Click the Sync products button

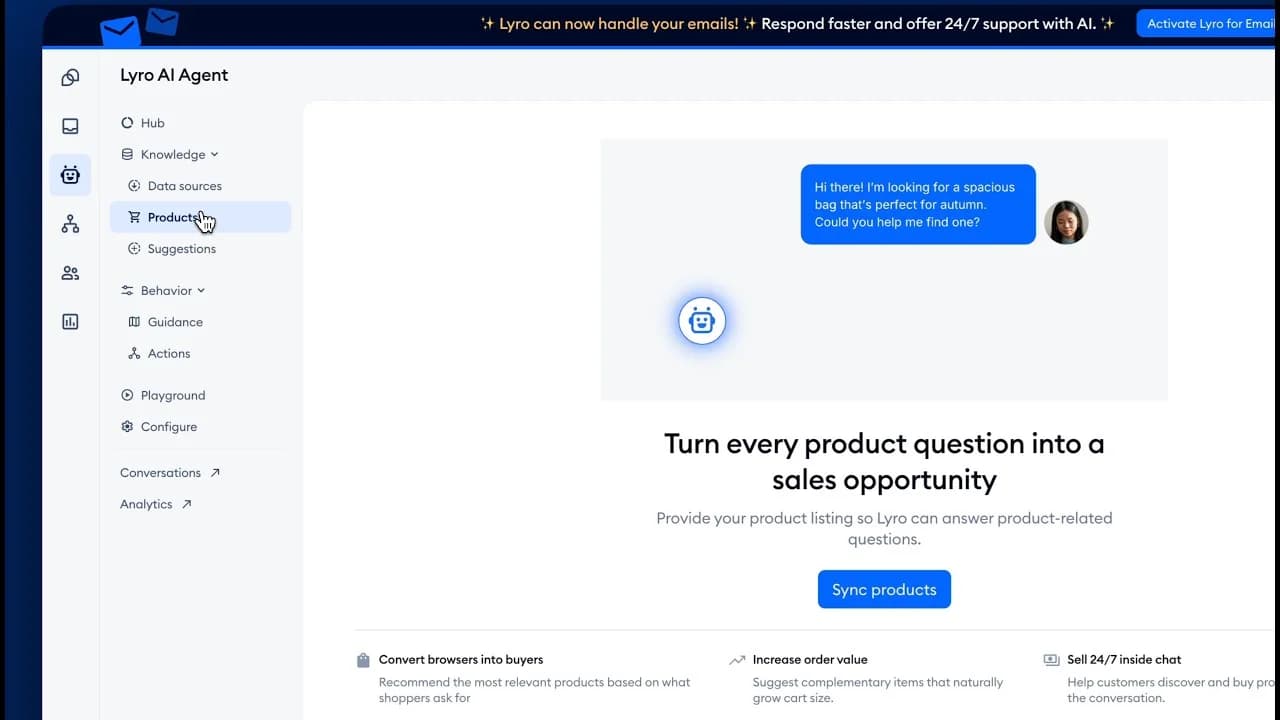click(884, 589)
